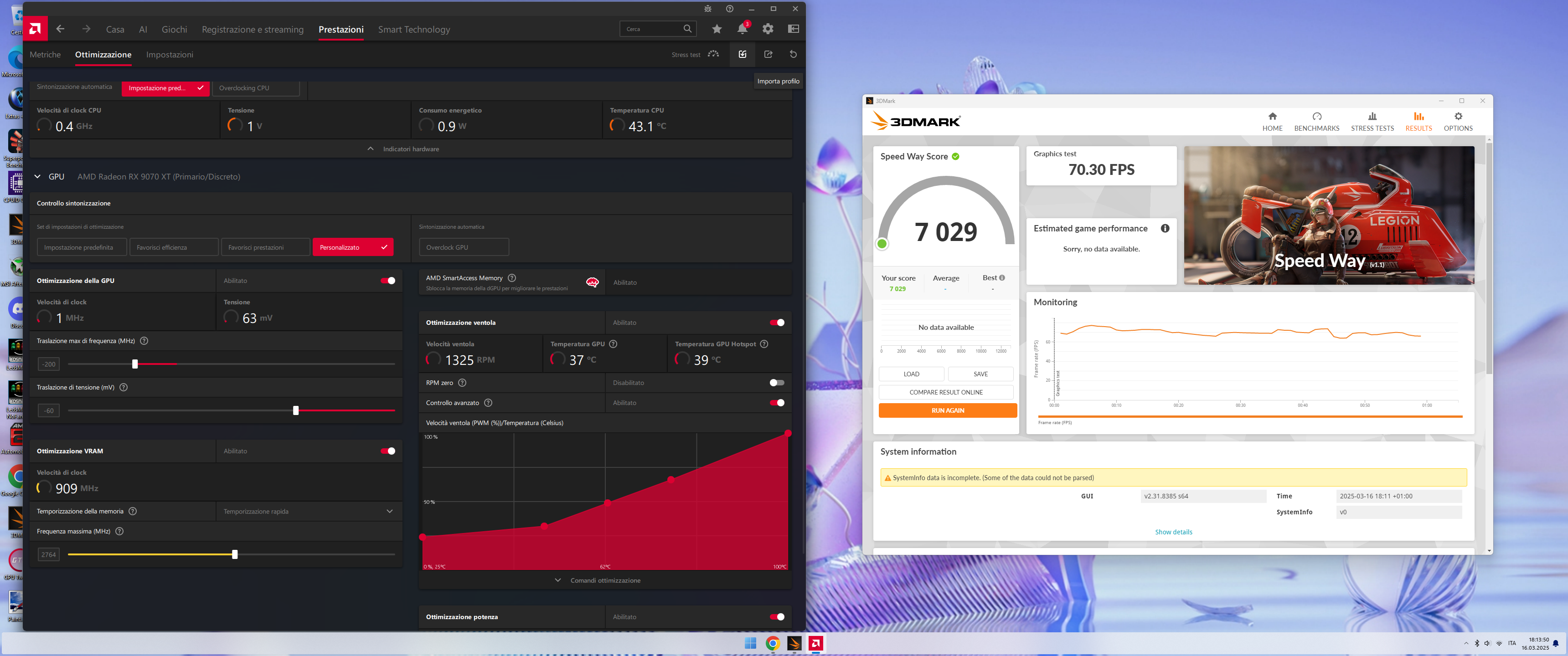Toggle the sidebar panel layout icon

(x=793, y=29)
